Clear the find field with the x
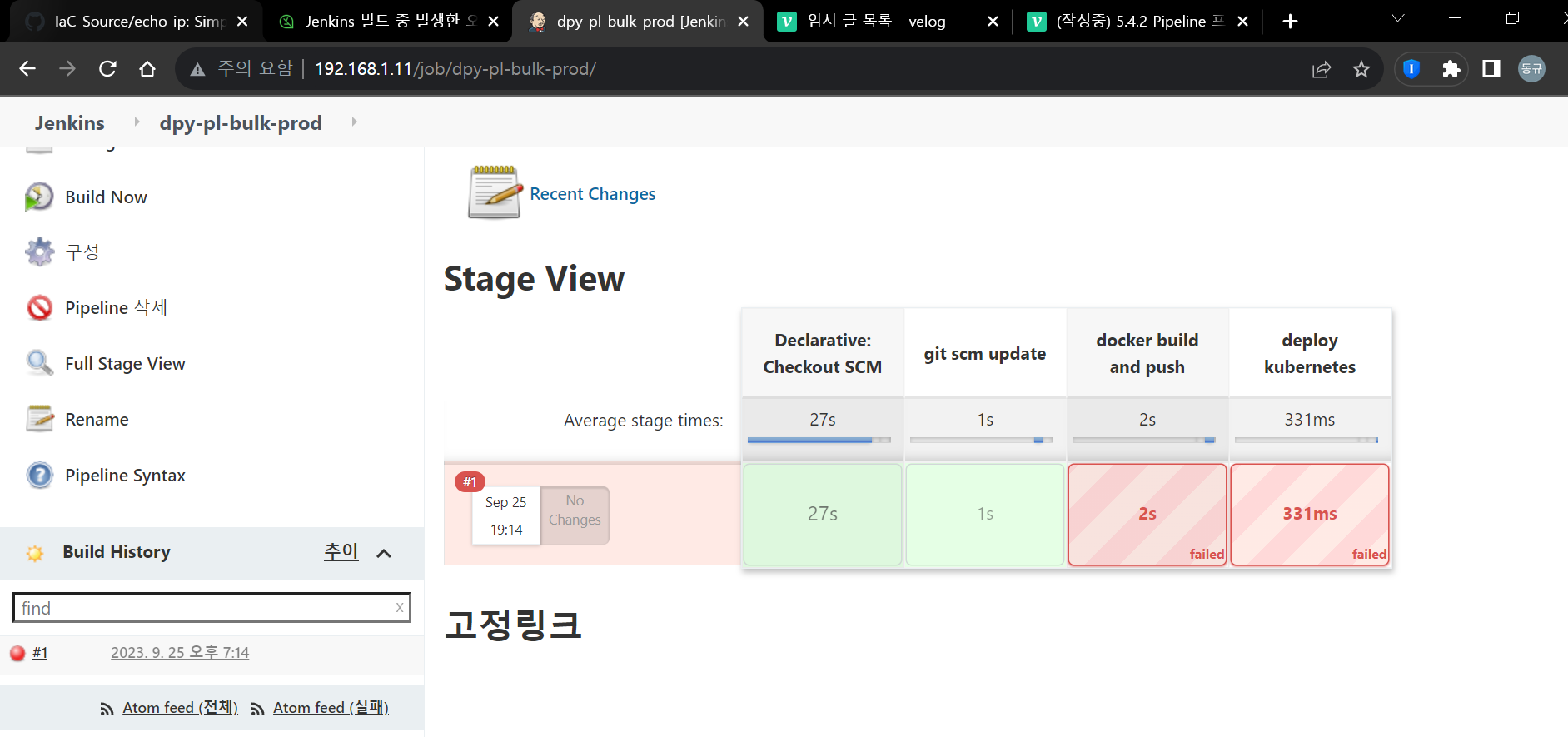Screen dimensions: 1568x737 (400, 608)
